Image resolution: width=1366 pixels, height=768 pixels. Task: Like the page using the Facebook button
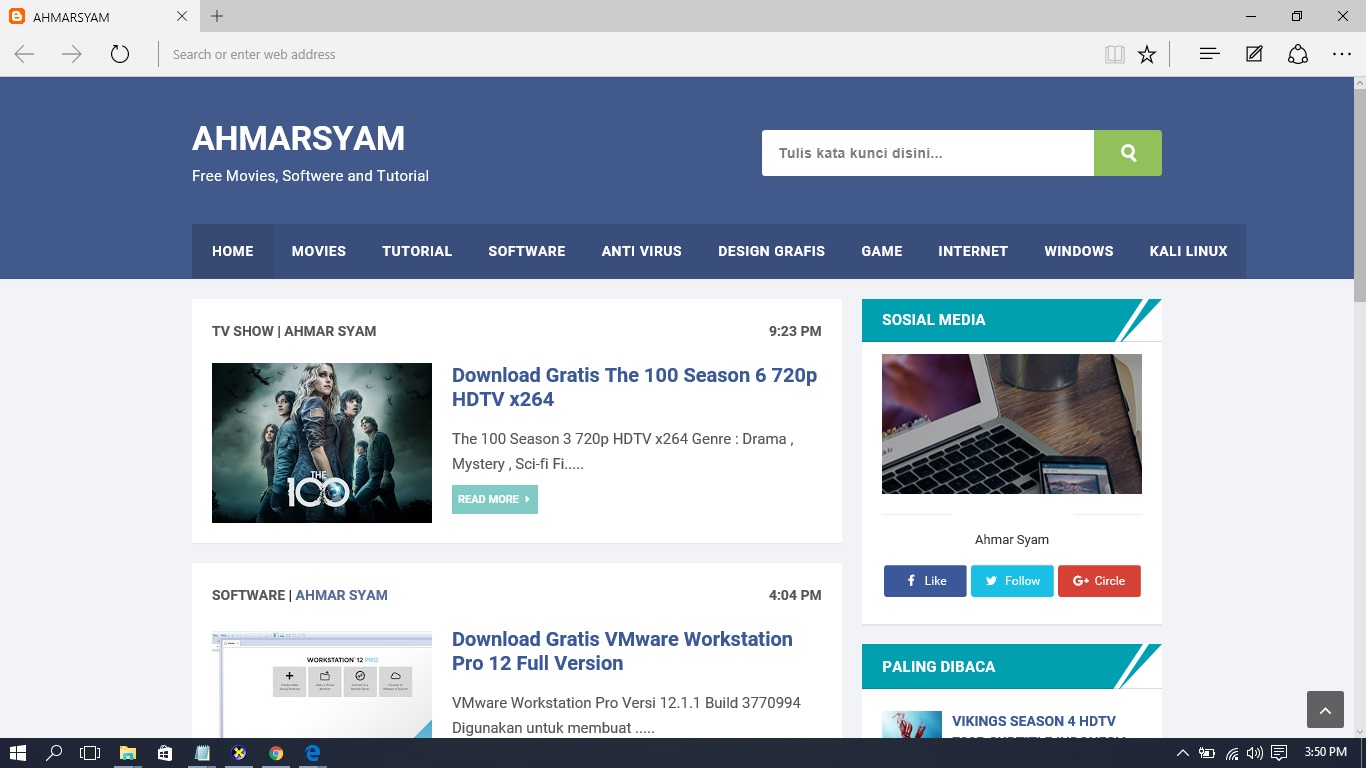(924, 581)
